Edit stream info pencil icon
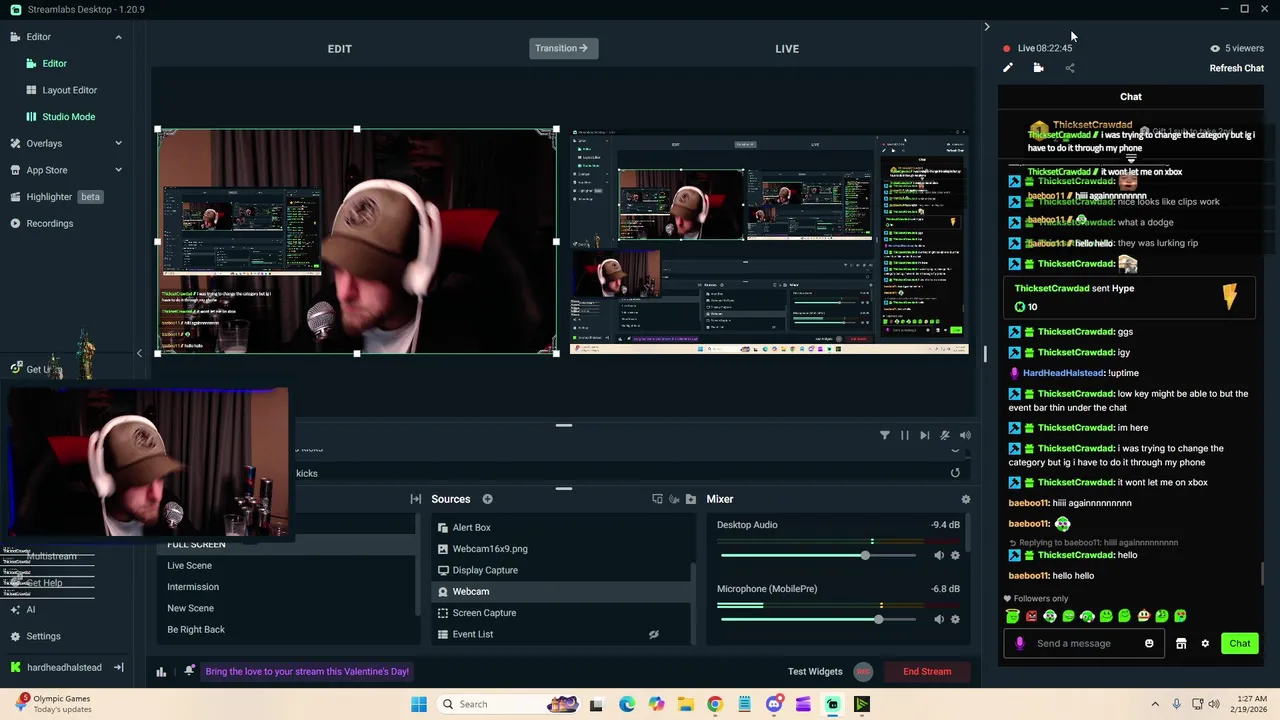Screen dimensions: 1280x720 pyautogui.click(x=1008, y=68)
